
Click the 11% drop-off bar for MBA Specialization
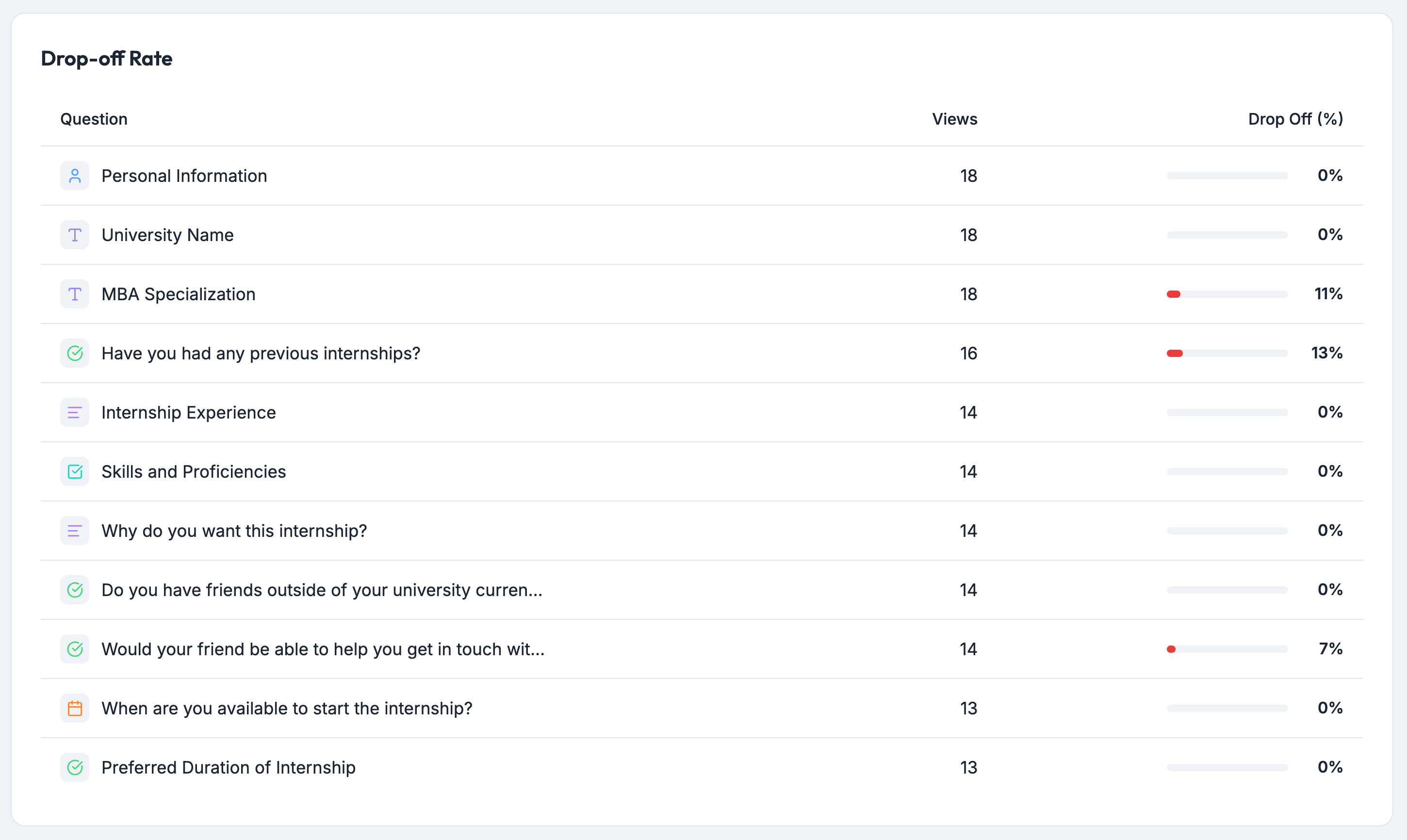pyautogui.click(x=1227, y=294)
